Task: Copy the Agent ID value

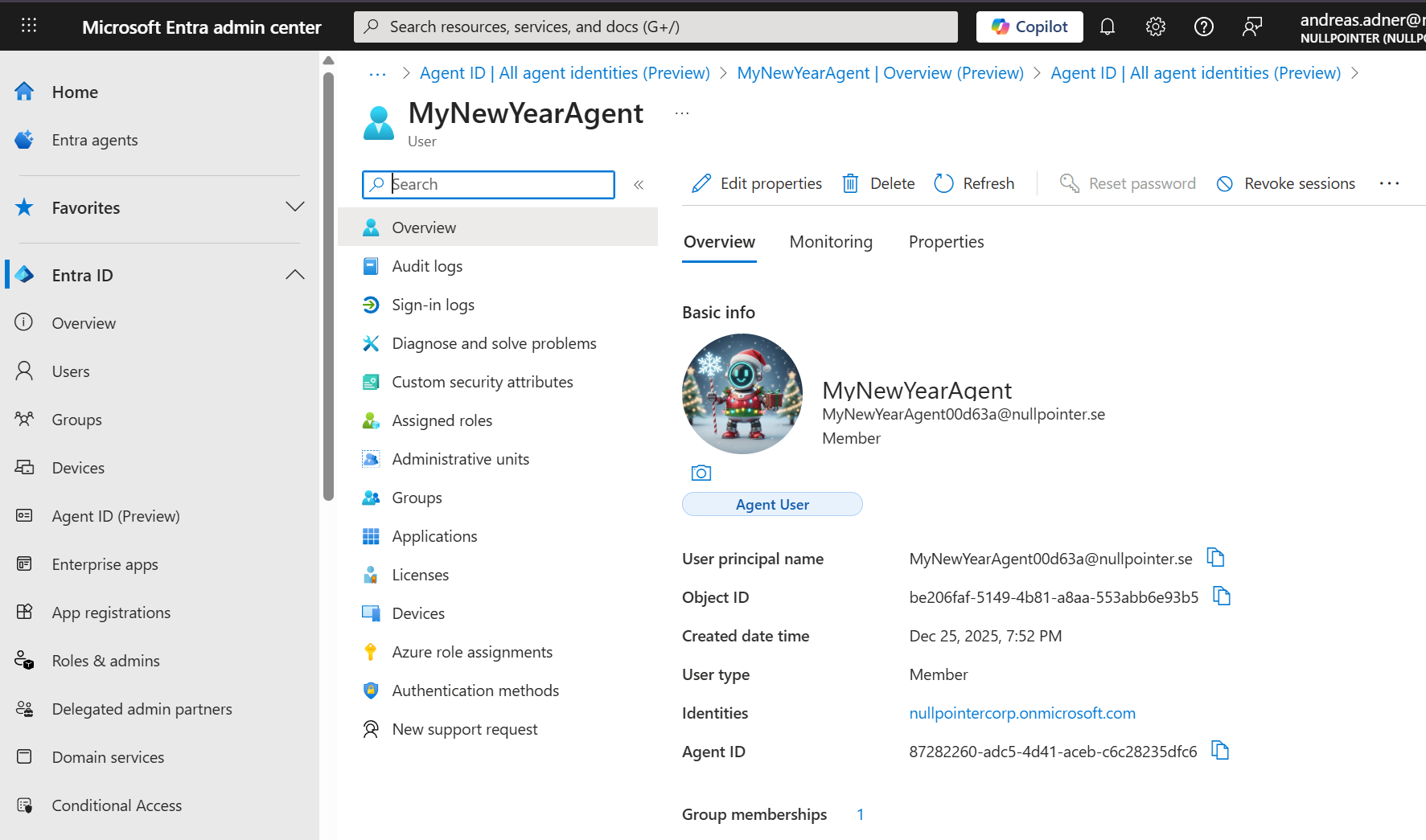Action: (1220, 750)
